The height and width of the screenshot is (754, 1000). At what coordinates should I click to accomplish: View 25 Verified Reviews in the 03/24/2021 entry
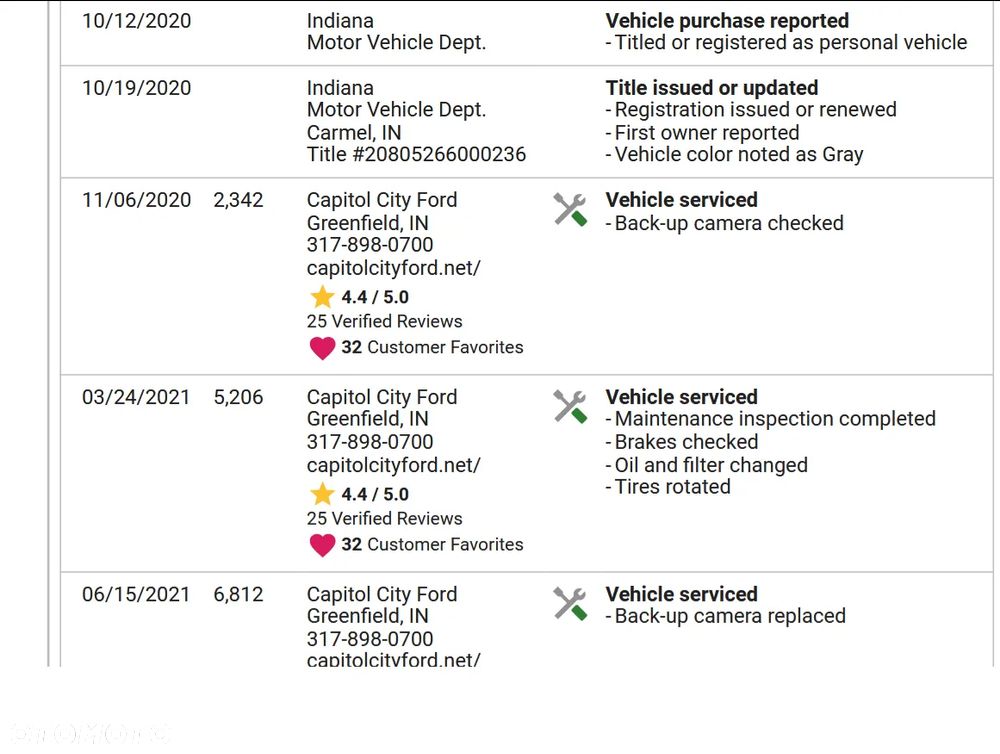(x=384, y=518)
